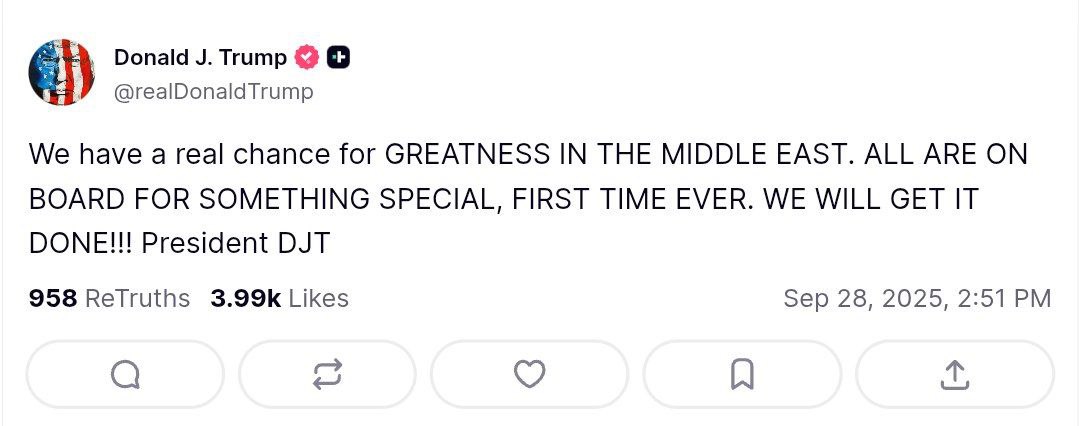Open the flag-themed profile avatar

tap(62, 72)
